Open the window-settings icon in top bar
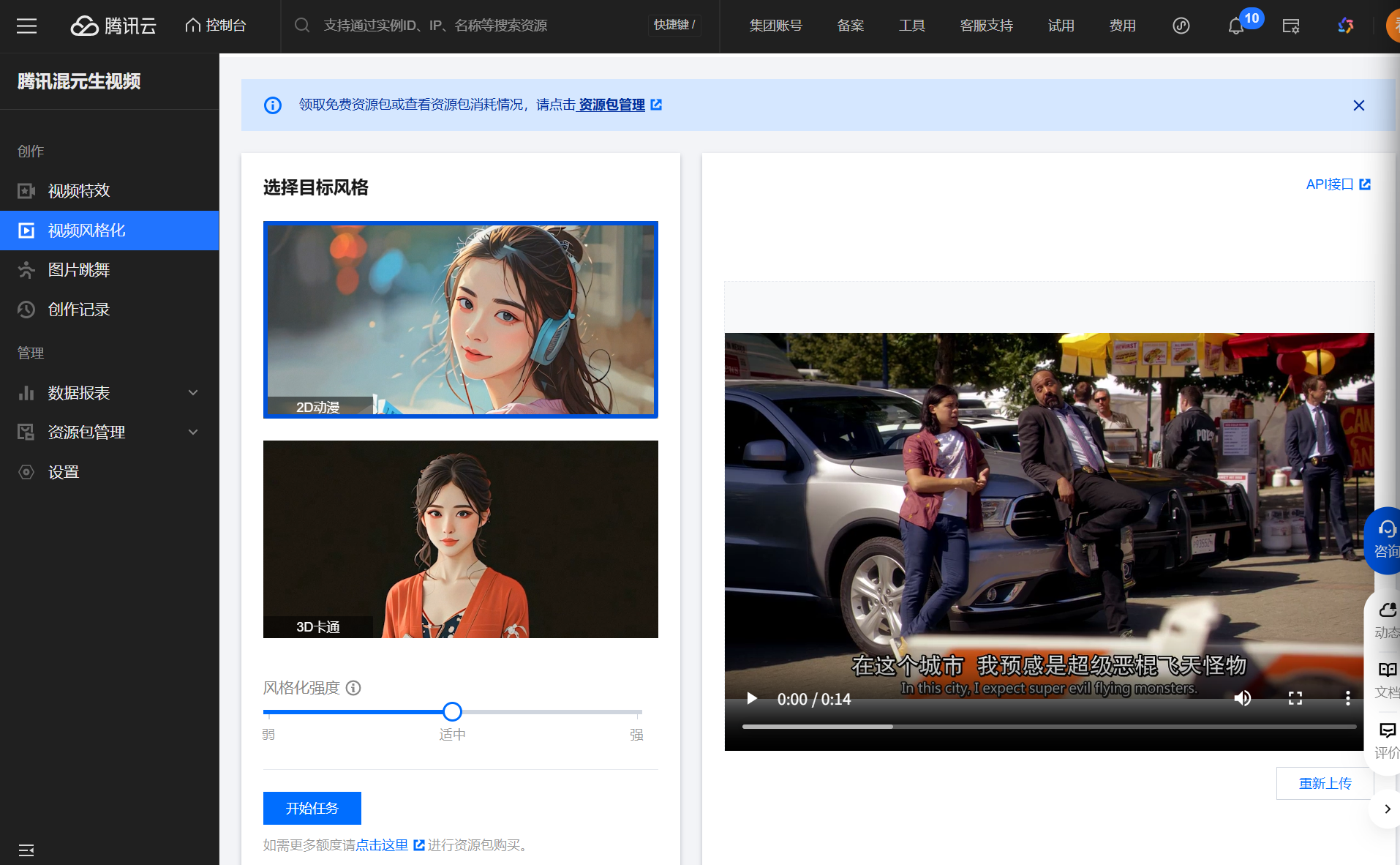Viewport: 1400px width, 865px height. pos(1291,26)
